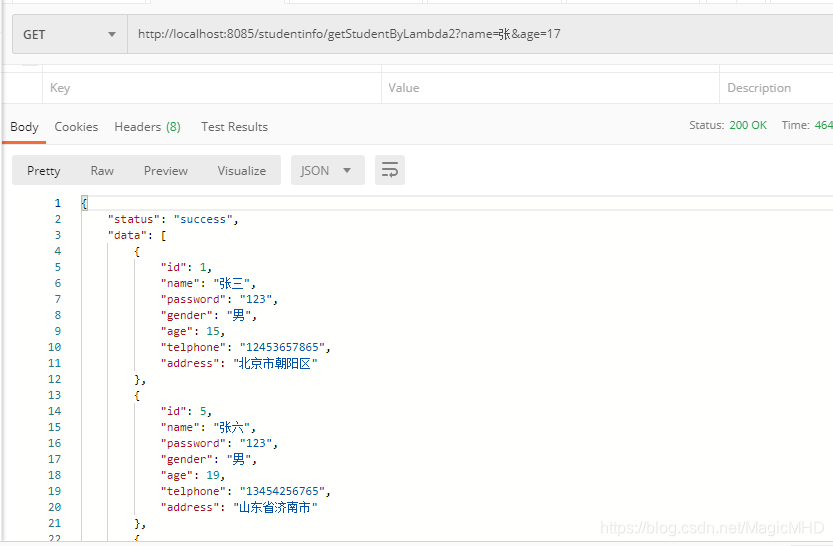Click the telphone value "12453657865"

pyautogui.click(x=282, y=347)
